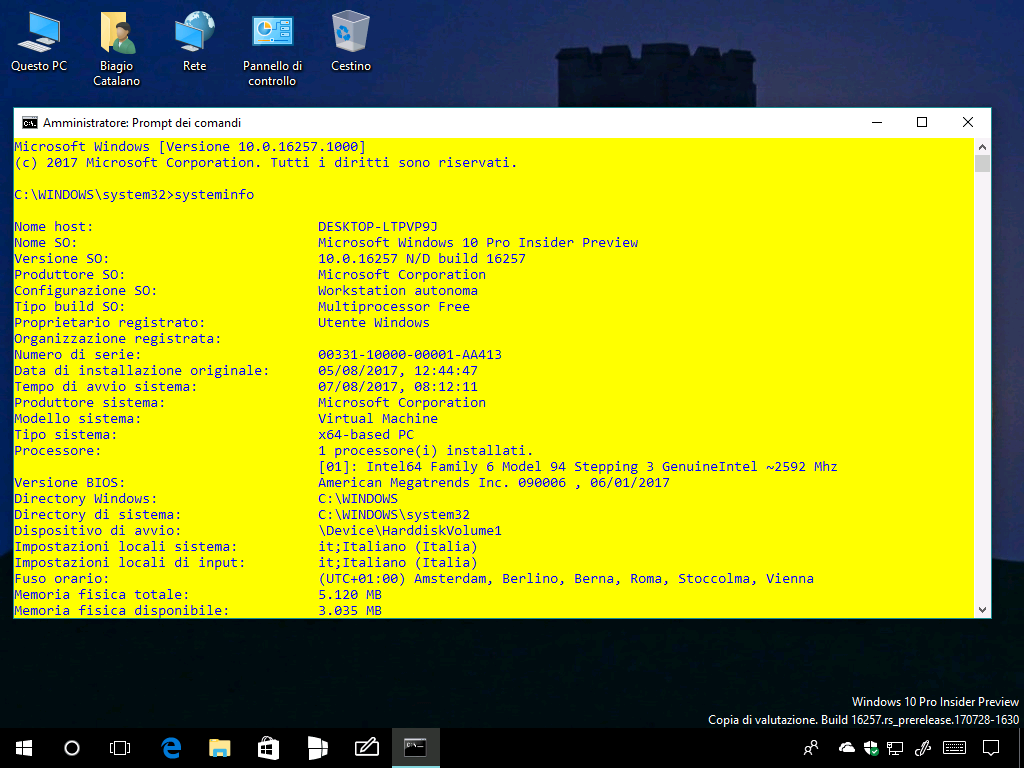Open the pen-and-tablet app on the taskbar
1024x768 pixels.
[x=367, y=748]
